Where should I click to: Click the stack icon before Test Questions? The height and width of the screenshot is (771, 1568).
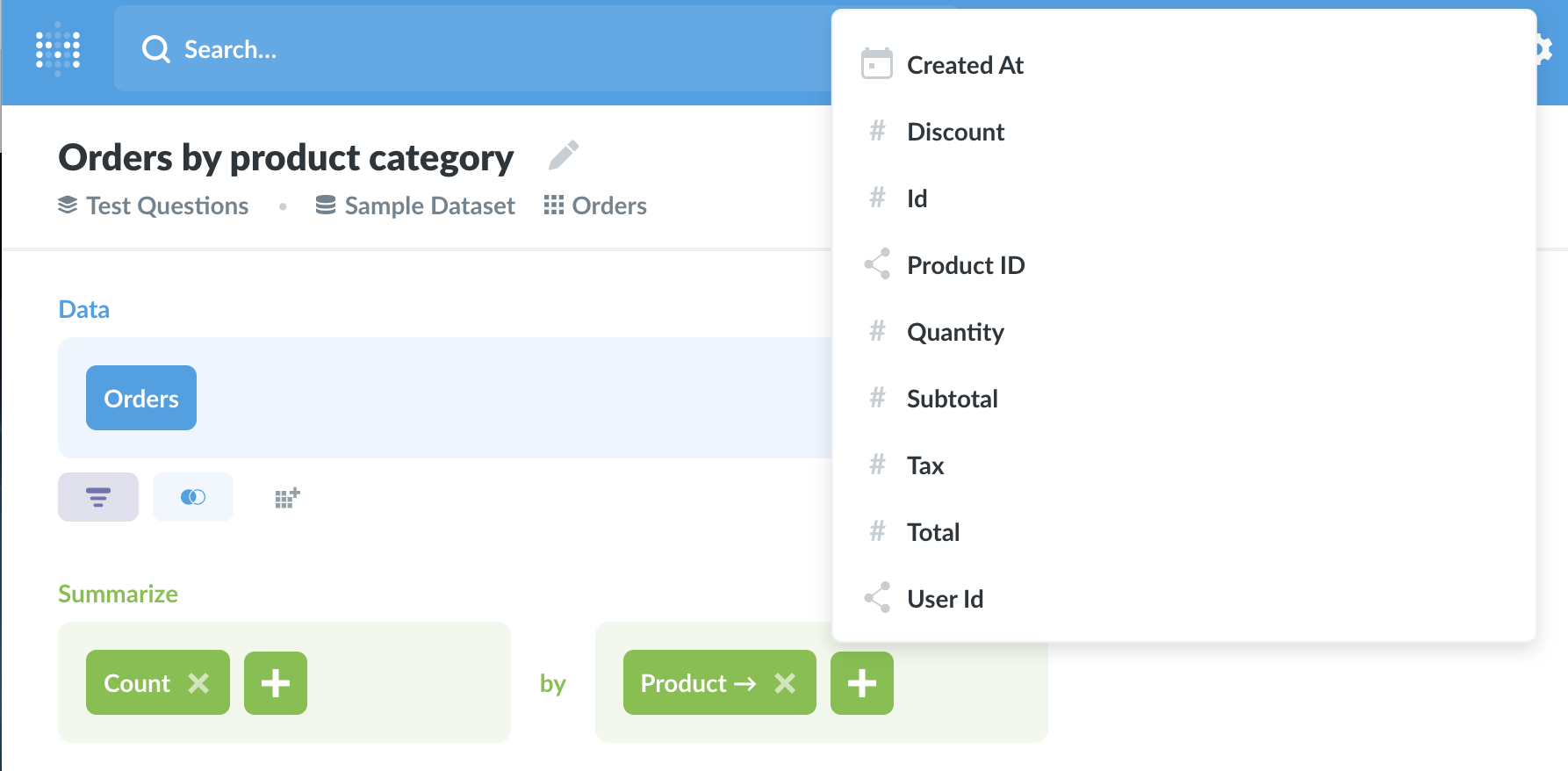tap(68, 205)
